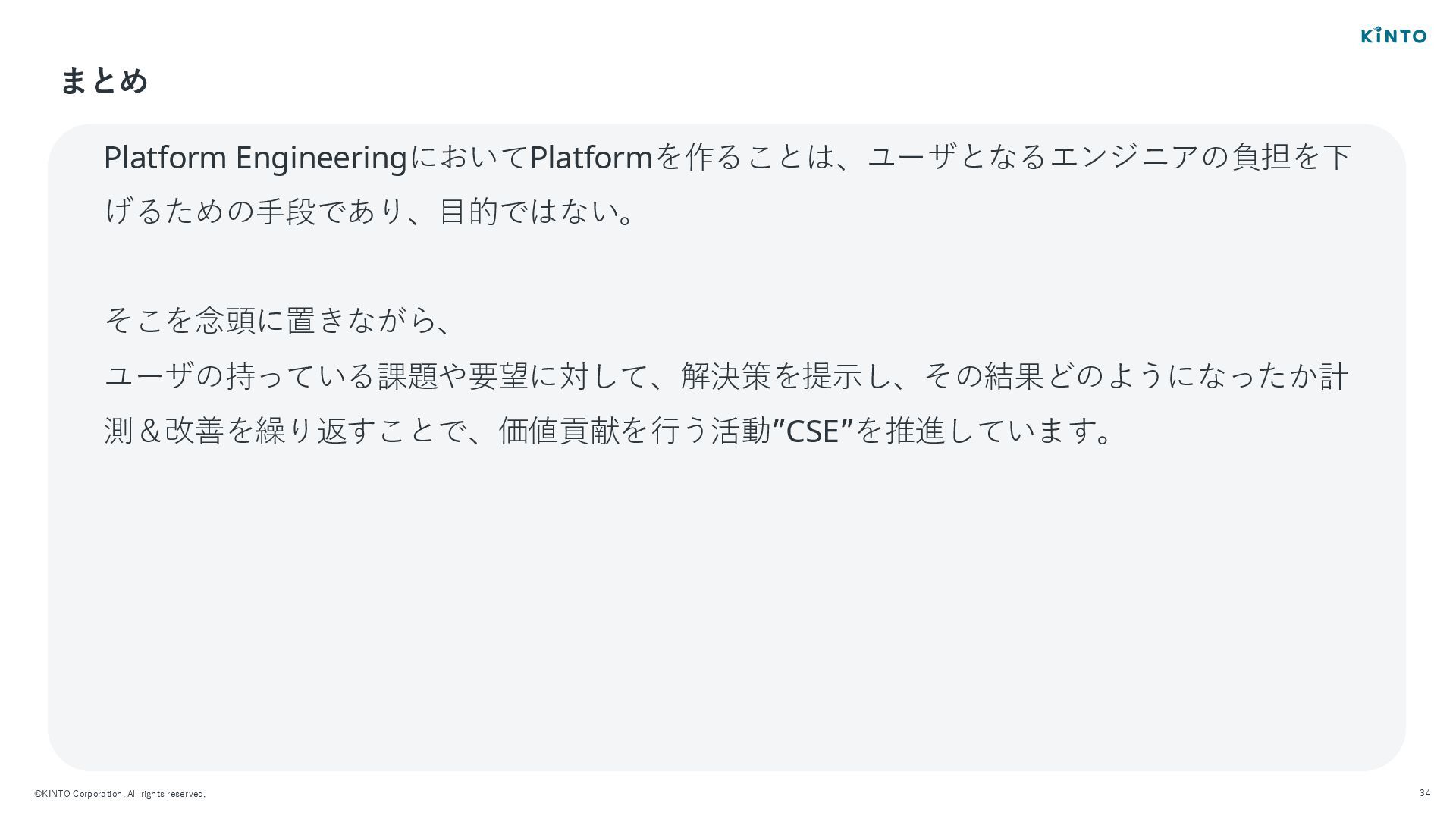1456x819 pixels.
Task: Click the KINTO logo in the corner
Action: coord(1393,36)
